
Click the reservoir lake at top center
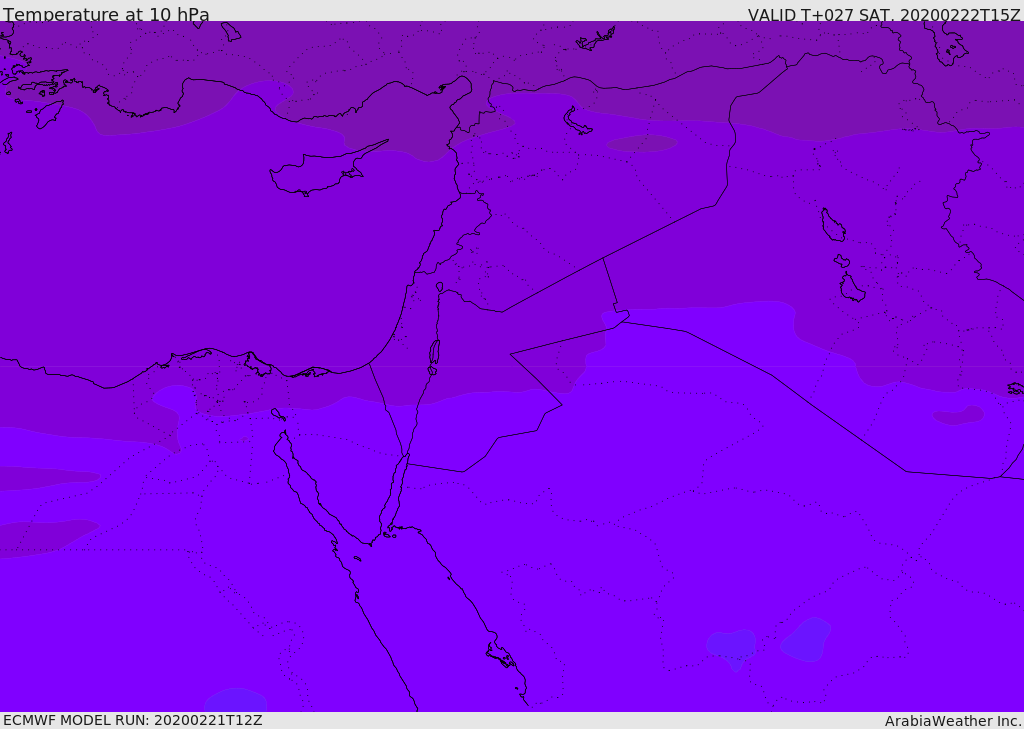click(x=577, y=121)
